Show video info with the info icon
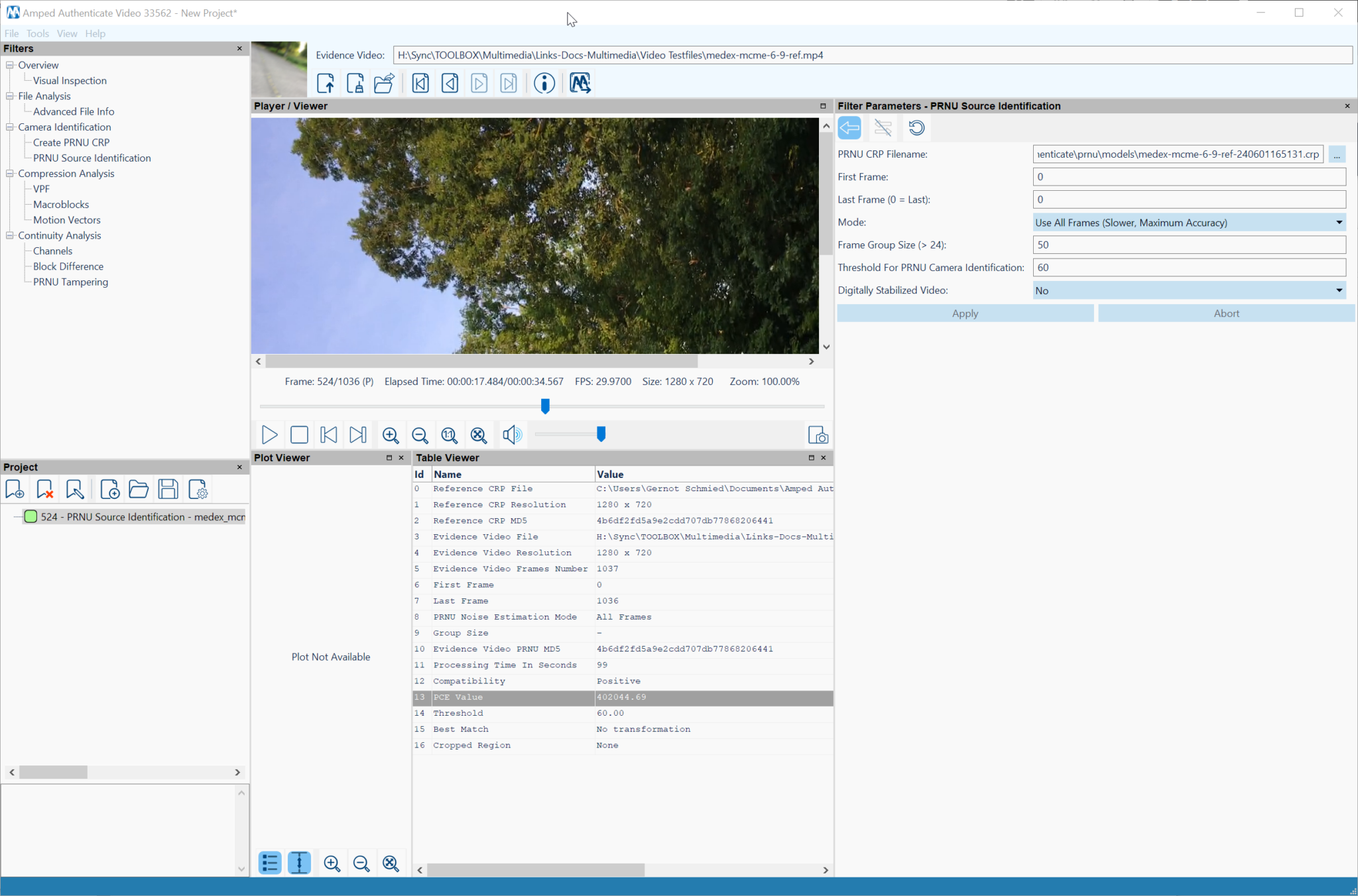 click(x=544, y=83)
